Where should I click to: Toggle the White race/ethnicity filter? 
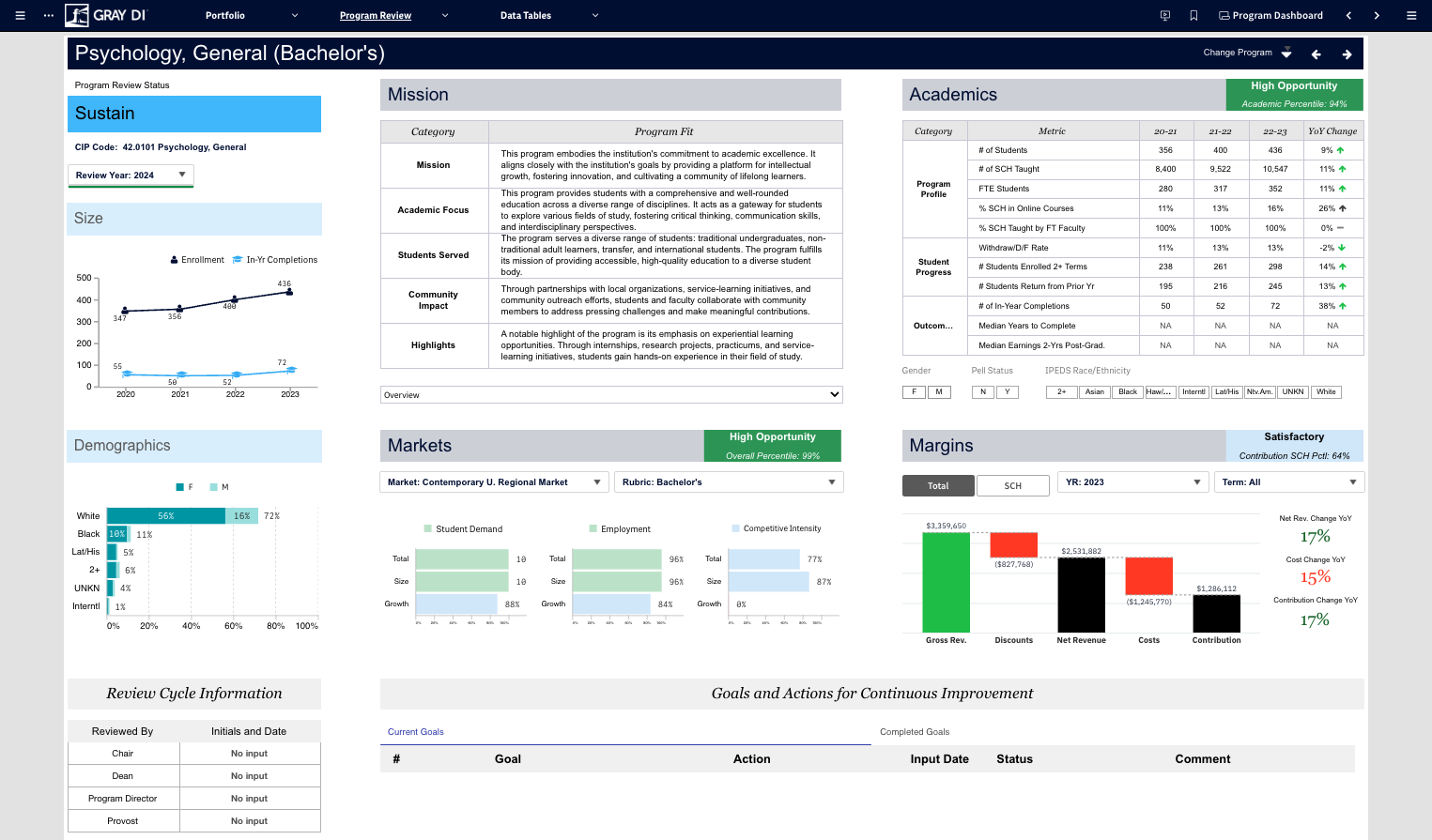pyautogui.click(x=1326, y=392)
